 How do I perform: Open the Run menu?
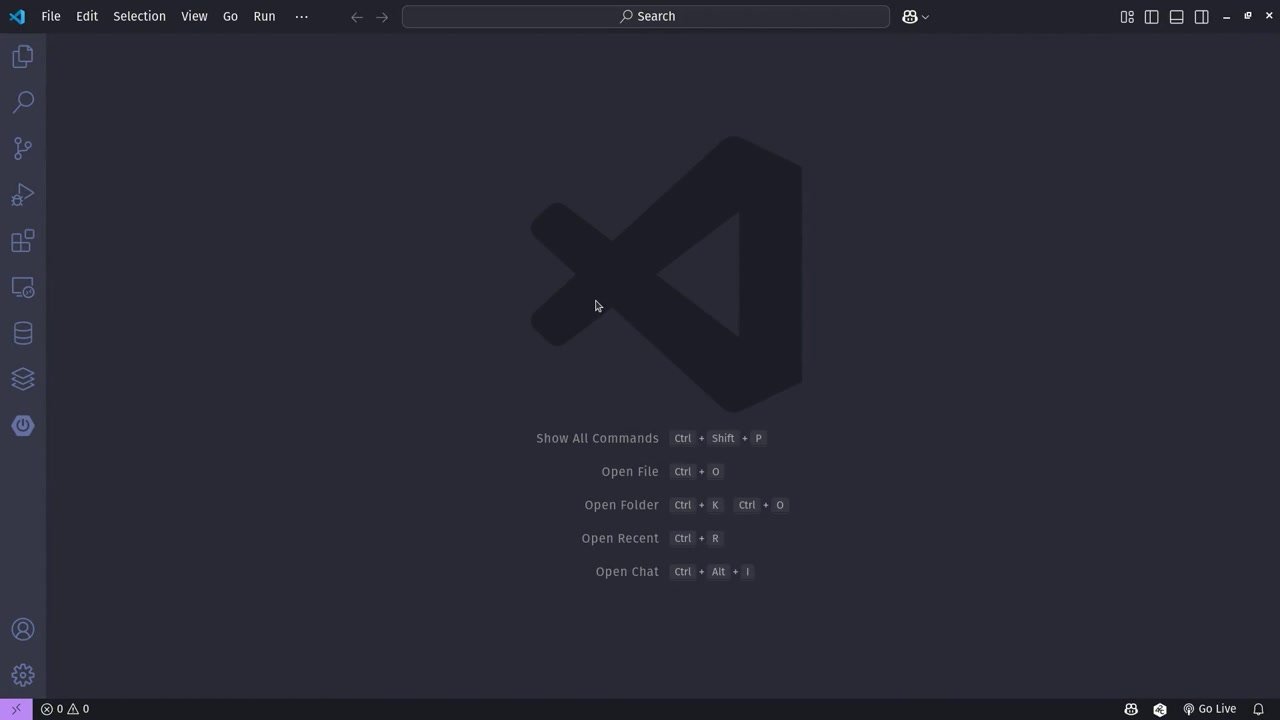264,16
